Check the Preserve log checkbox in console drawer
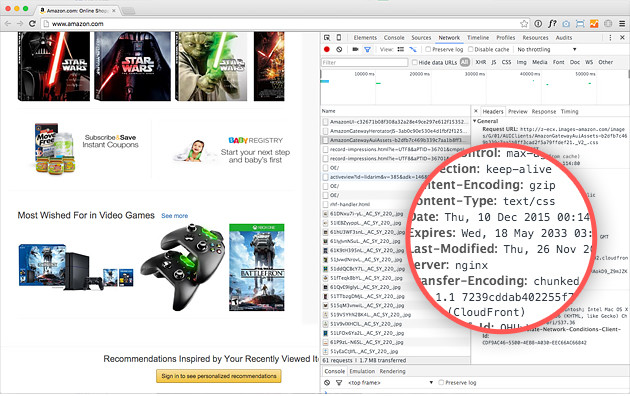Screen dimensions: 630x396 pos(441,382)
